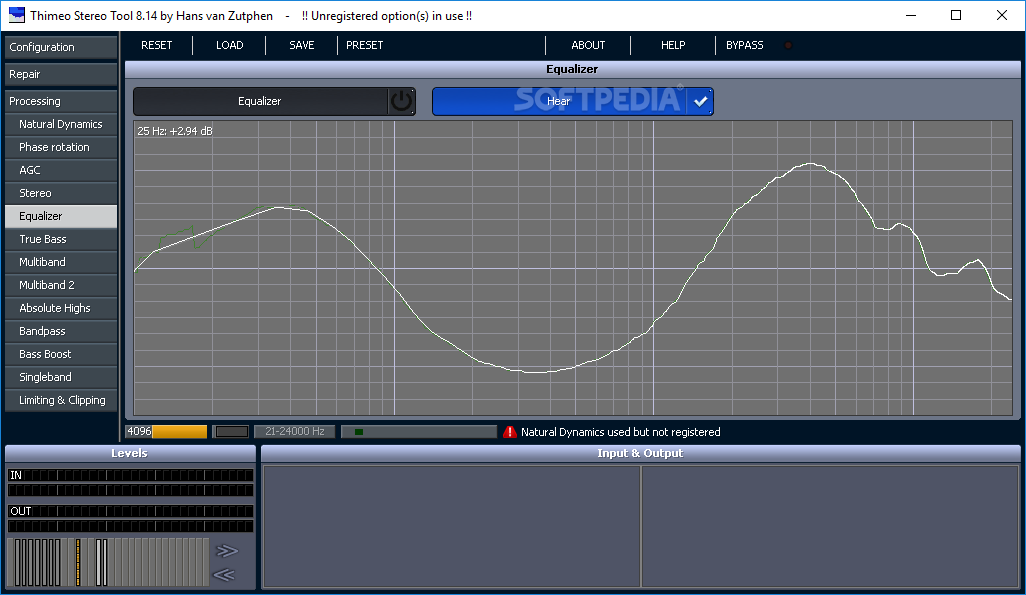Select Phase rotation in the sidebar
Image resolution: width=1026 pixels, height=595 pixels.
61,147
